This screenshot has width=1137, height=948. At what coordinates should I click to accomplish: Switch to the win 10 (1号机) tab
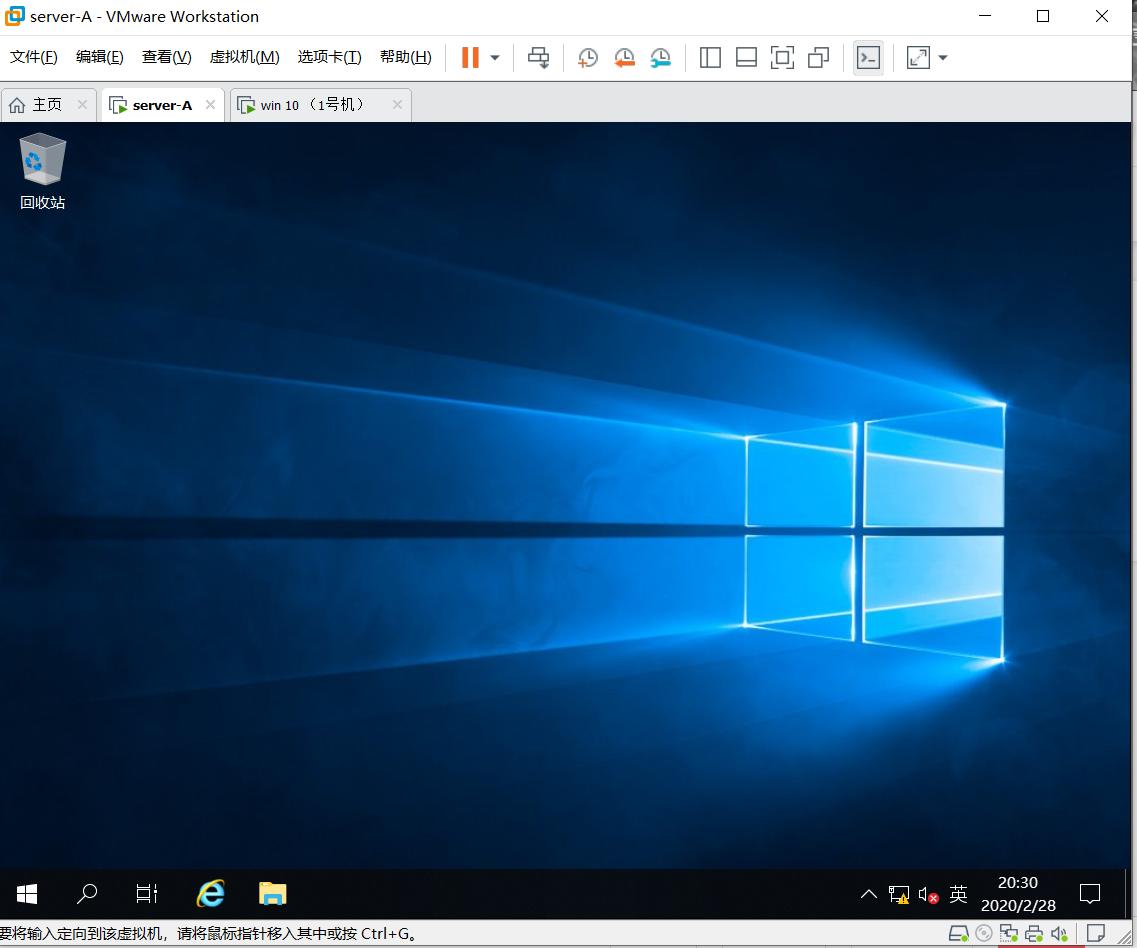[310, 104]
